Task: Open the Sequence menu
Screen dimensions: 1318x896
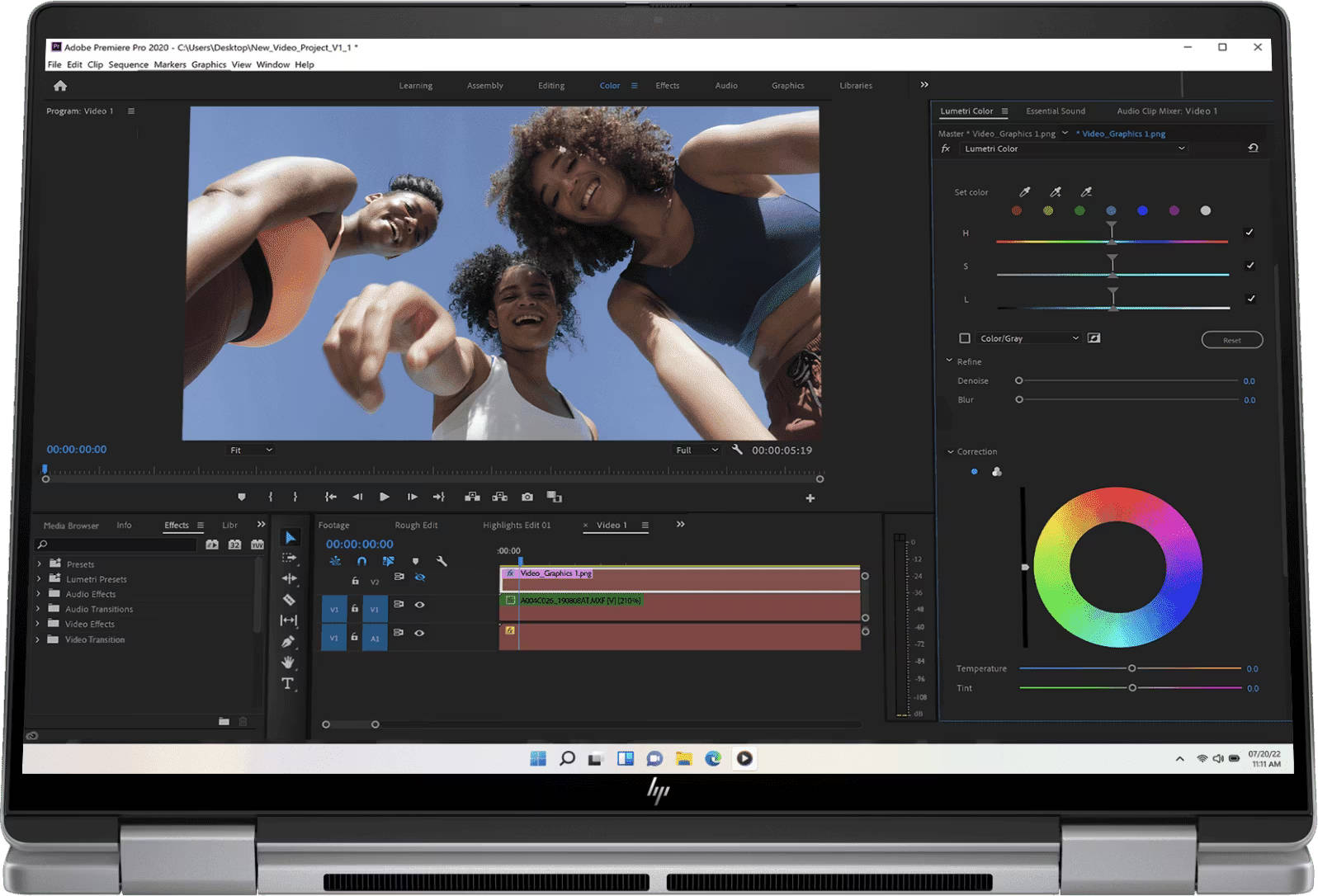Action: point(128,64)
